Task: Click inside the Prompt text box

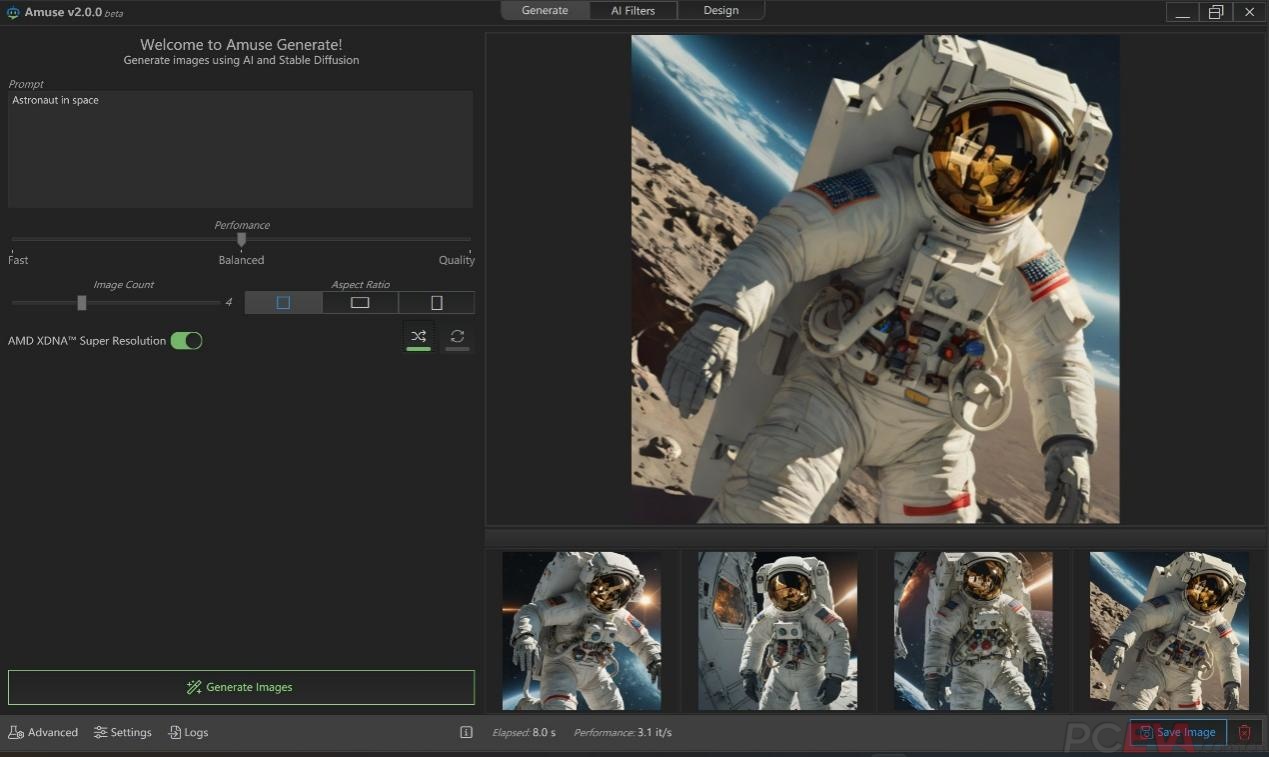Action: pos(240,149)
